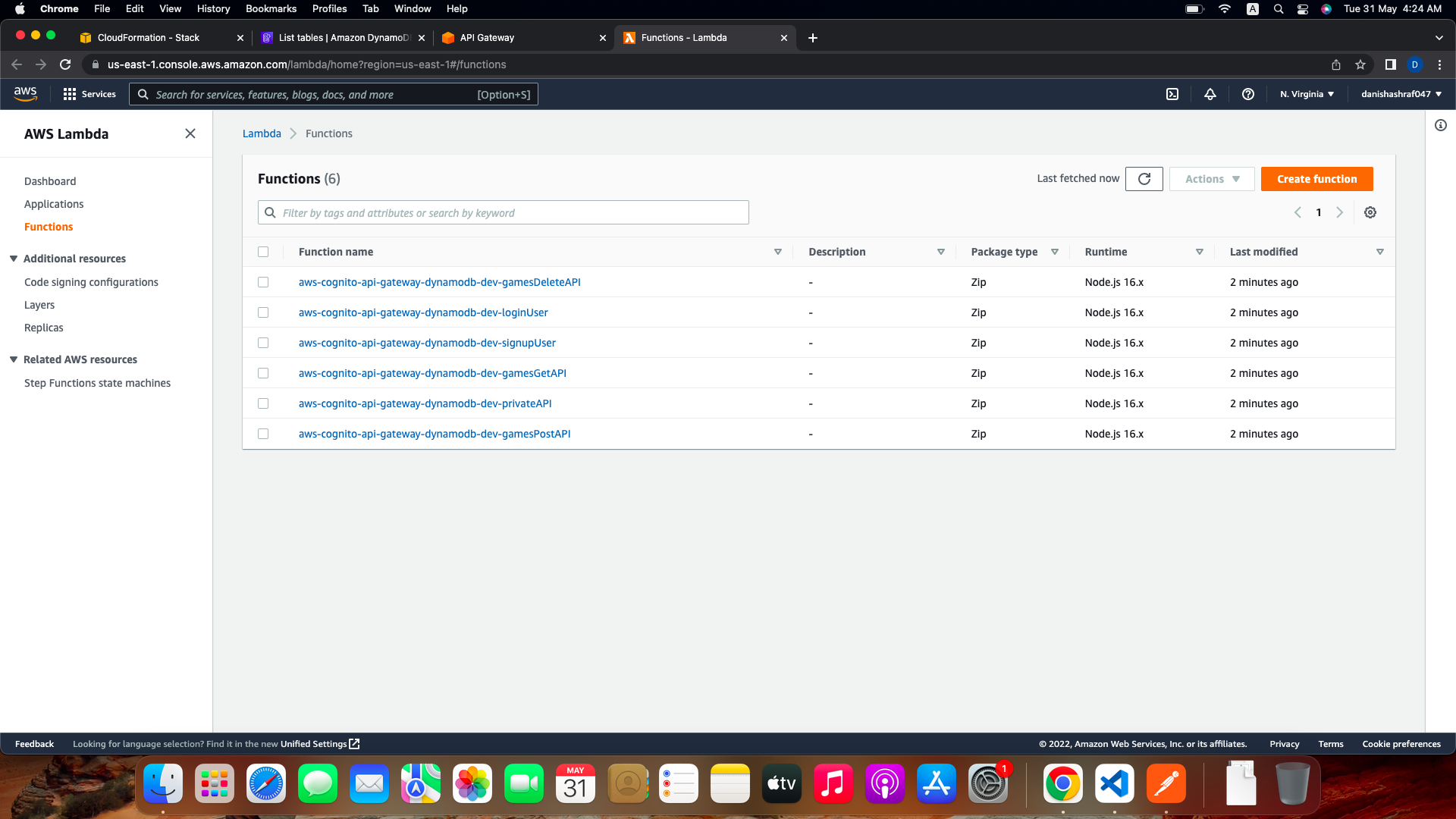
Task: Click the Create function button
Action: click(x=1316, y=179)
